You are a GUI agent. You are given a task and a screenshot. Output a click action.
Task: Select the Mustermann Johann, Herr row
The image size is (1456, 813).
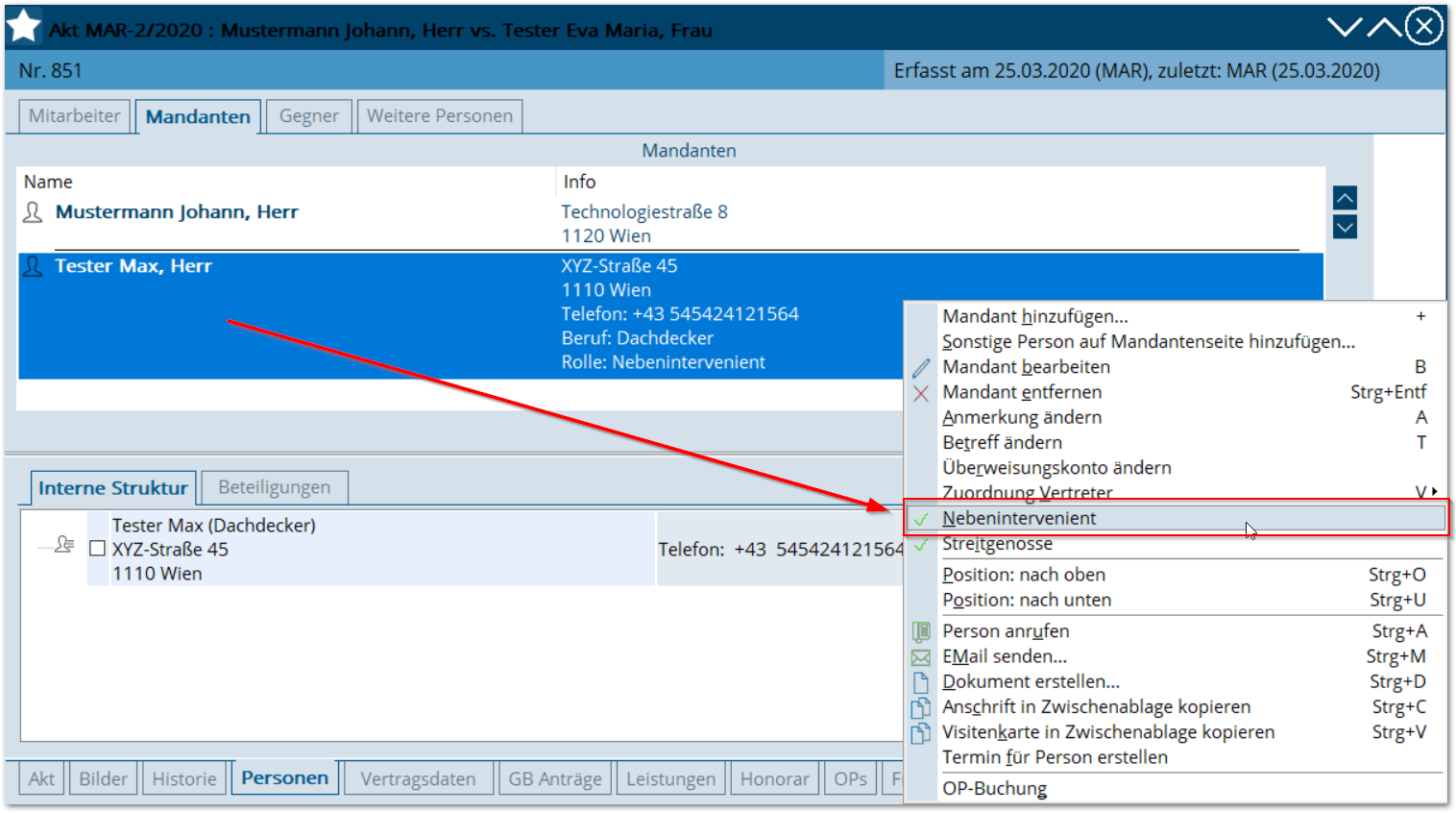(670, 224)
